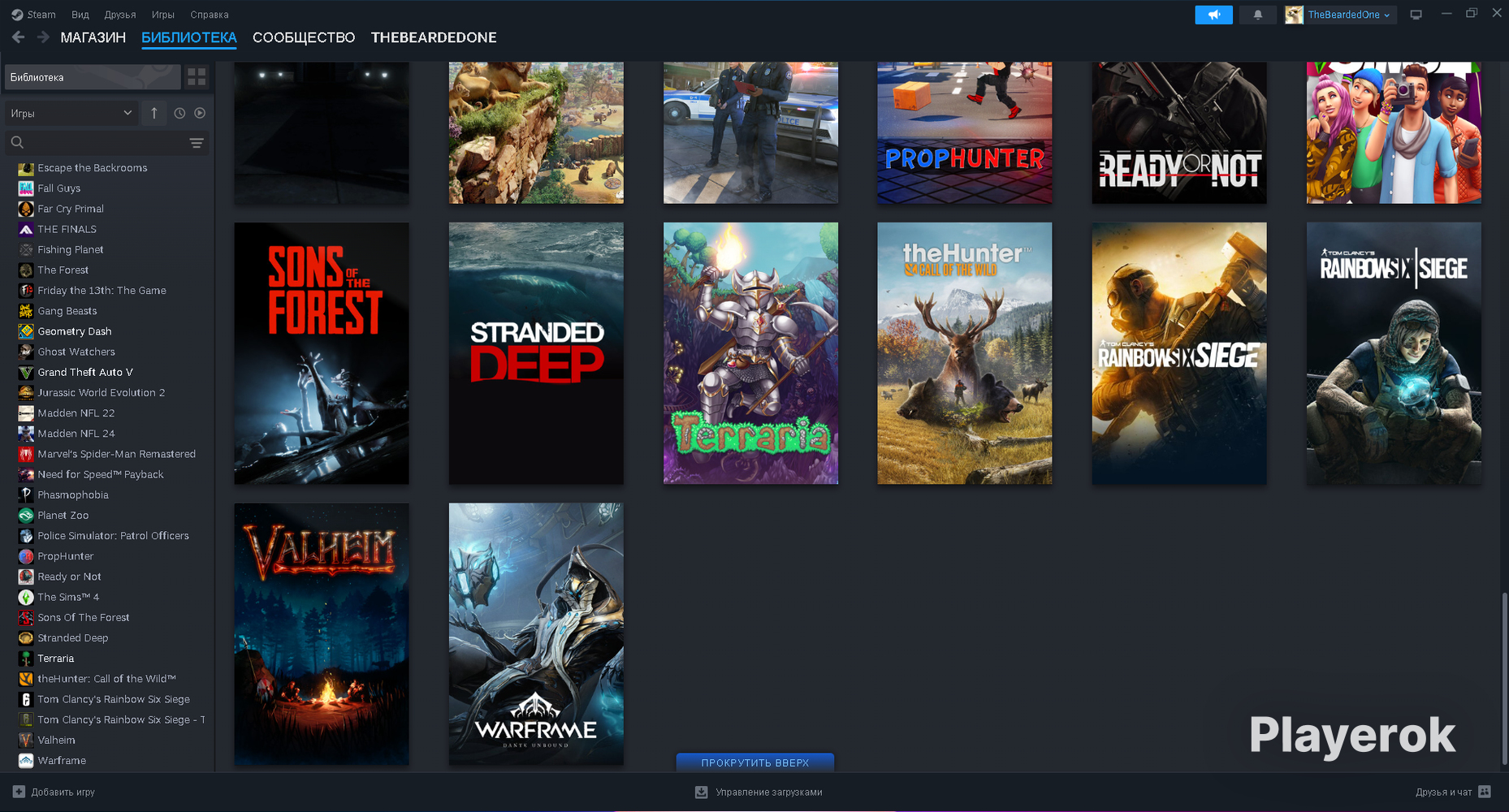Image resolution: width=1509 pixels, height=812 pixels.
Task: Switch library to grid collections view
Action: click(x=197, y=77)
